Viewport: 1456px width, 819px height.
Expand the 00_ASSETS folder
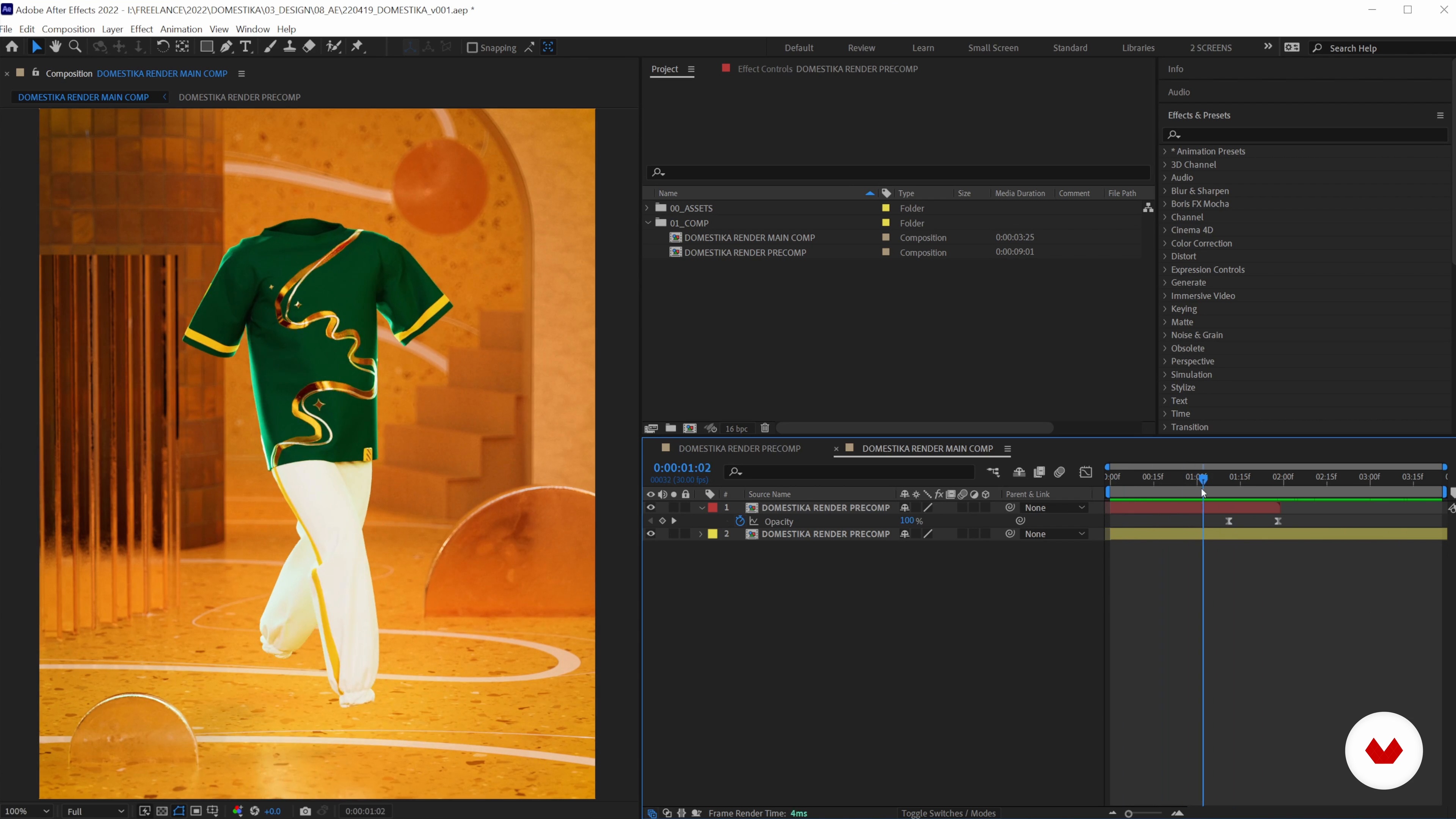[647, 208]
